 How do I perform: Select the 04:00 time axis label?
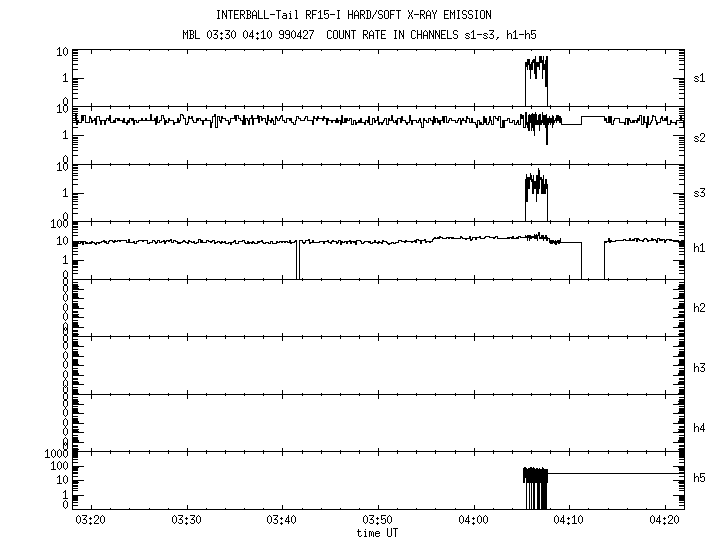click(473, 520)
